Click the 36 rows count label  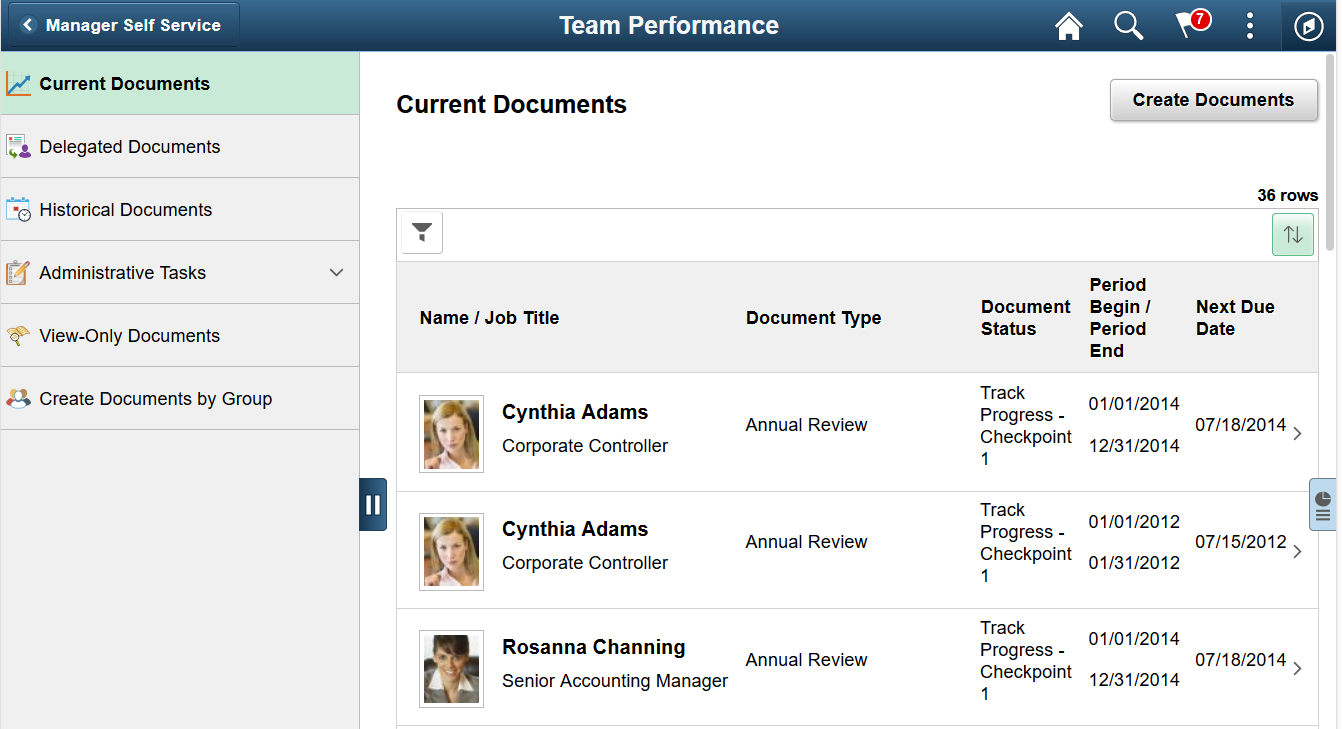coord(1287,196)
